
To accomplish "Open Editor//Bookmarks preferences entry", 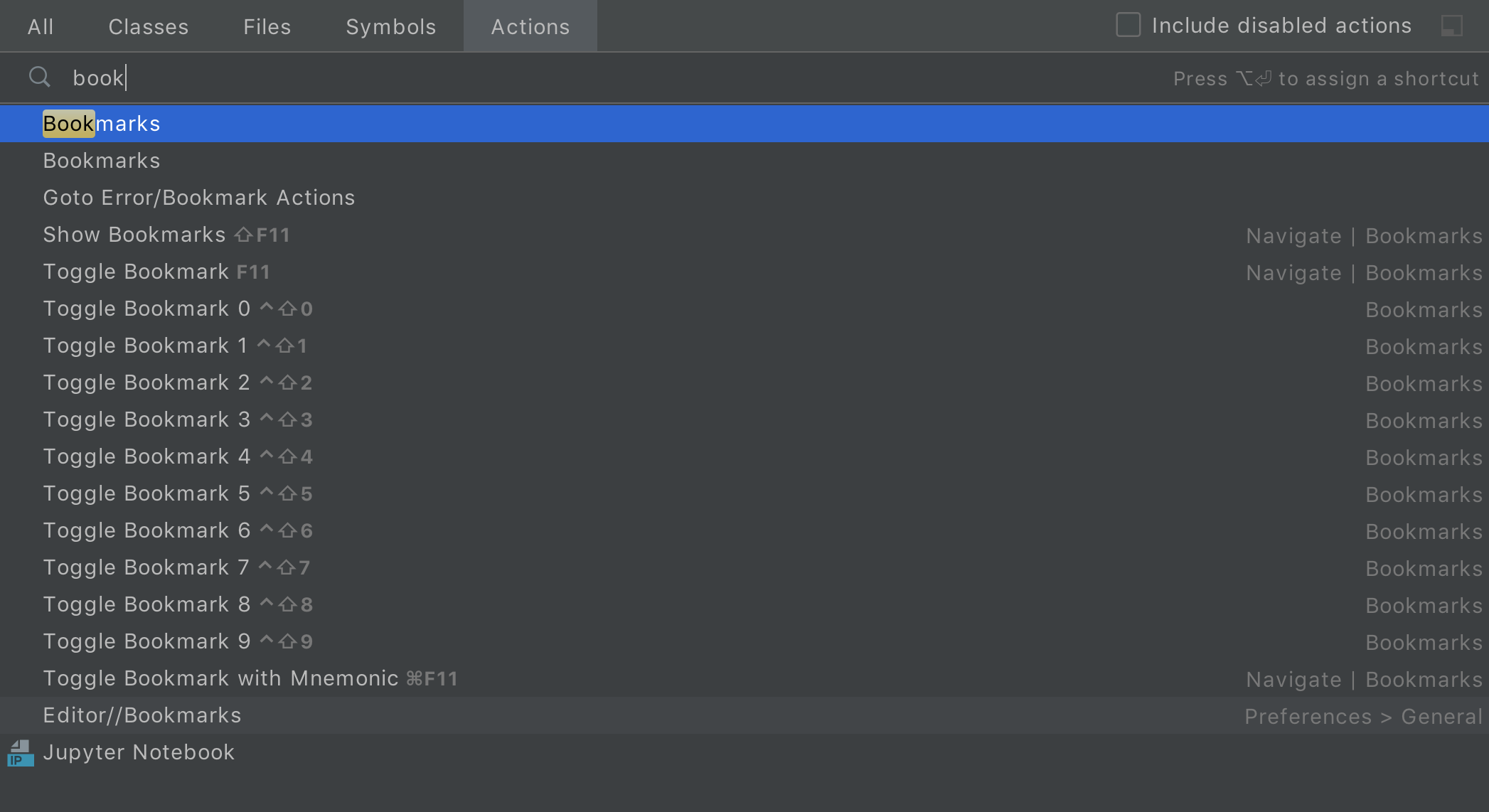I will click(x=142, y=715).
